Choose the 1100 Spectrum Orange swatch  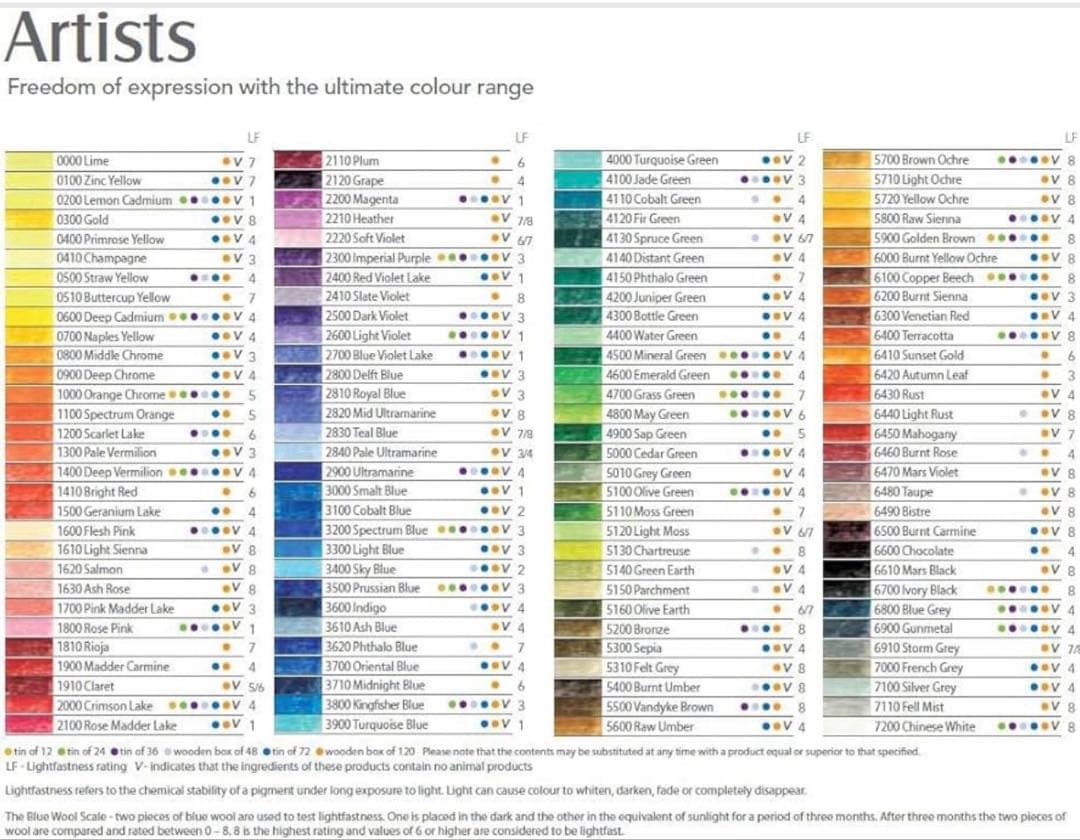[28, 414]
